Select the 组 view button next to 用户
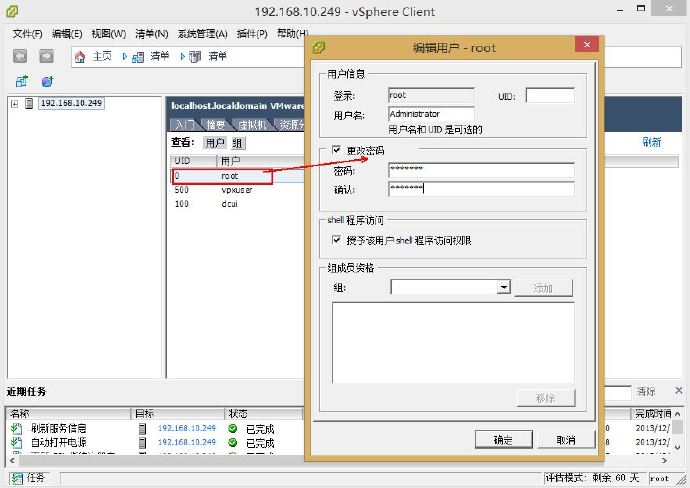The image size is (690, 488). [x=238, y=143]
